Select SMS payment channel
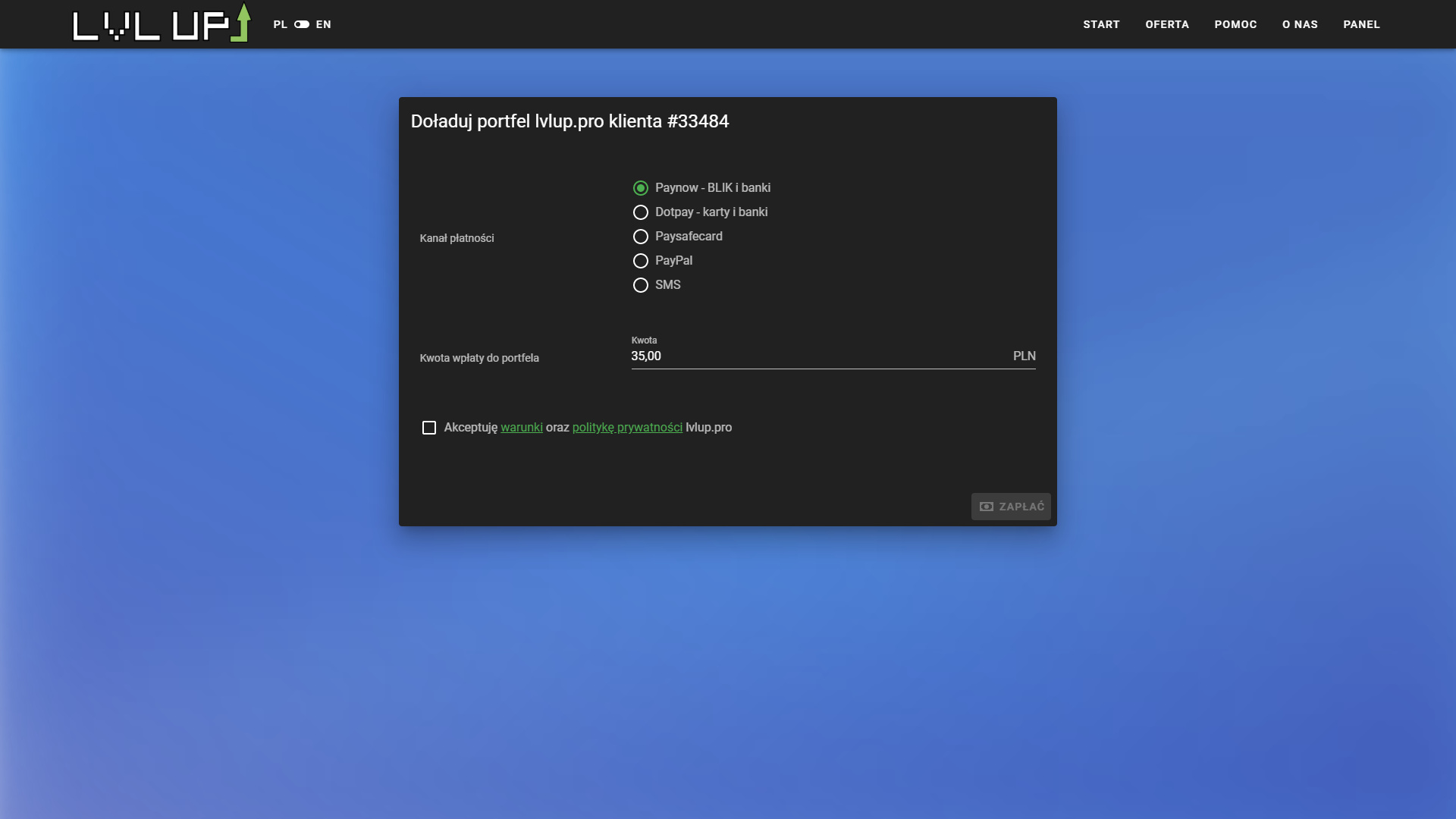The width and height of the screenshot is (1456, 819). [x=641, y=285]
